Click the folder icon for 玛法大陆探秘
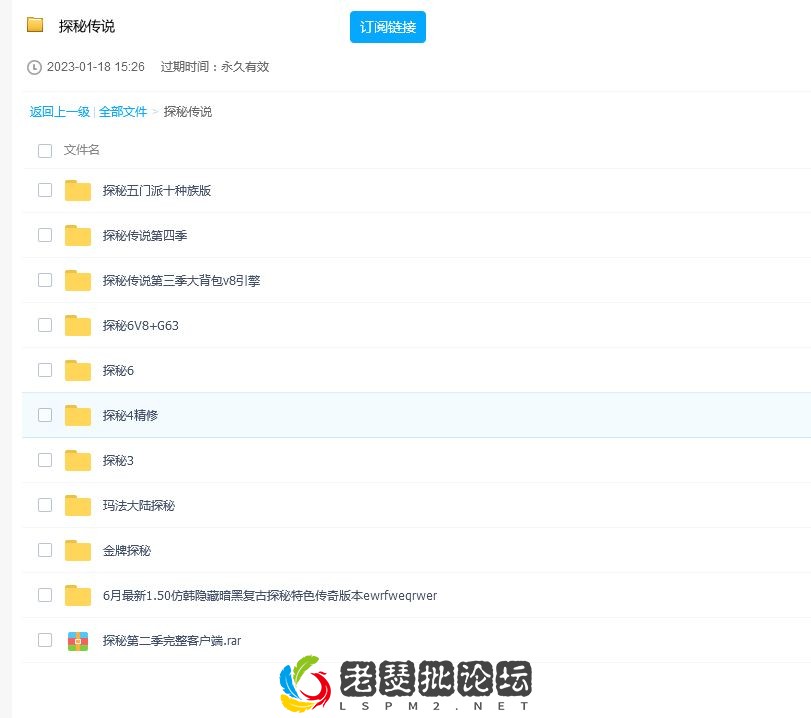The height and width of the screenshot is (718, 811). 78,506
